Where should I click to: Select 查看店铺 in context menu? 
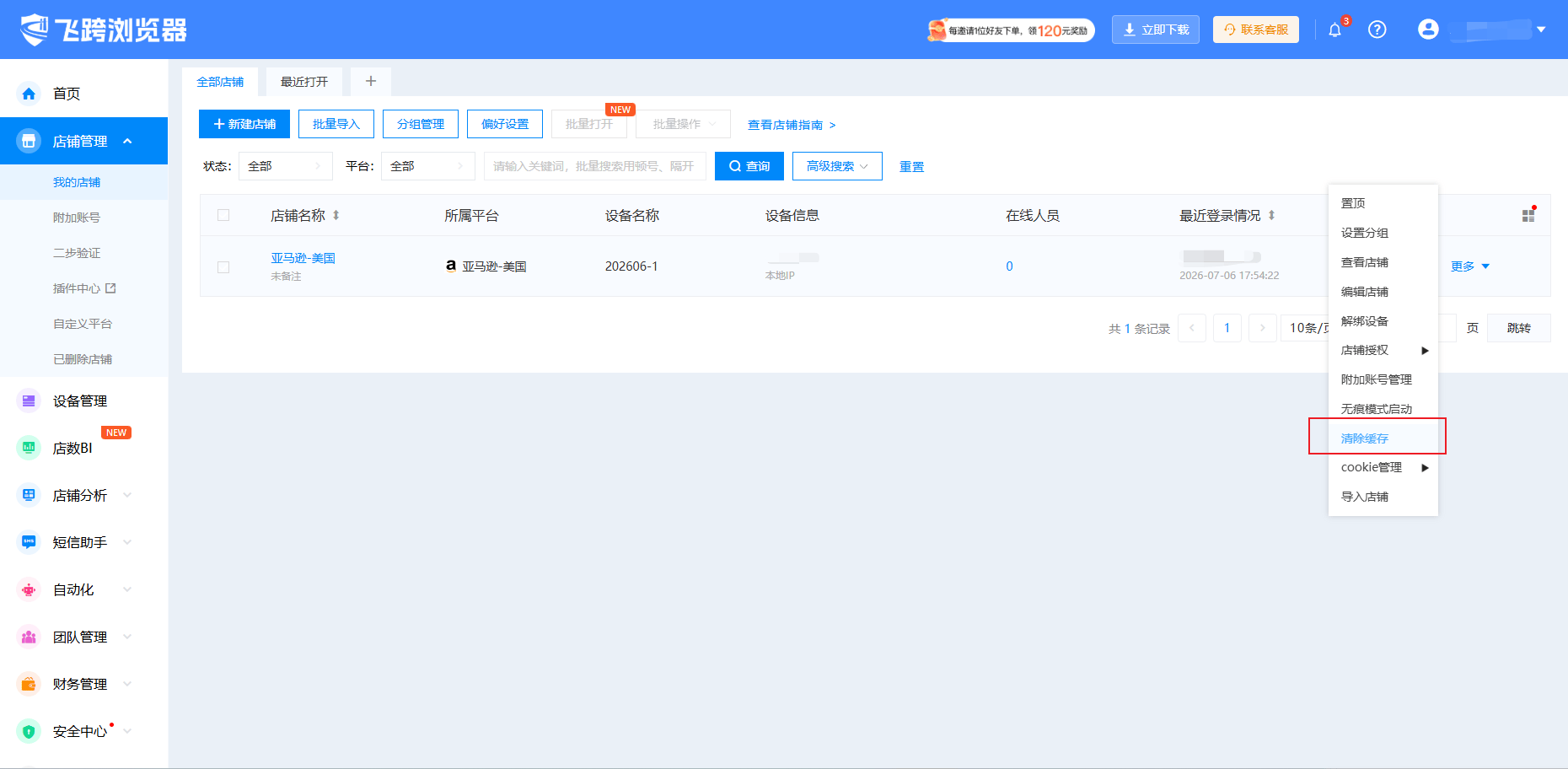(x=1383, y=262)
